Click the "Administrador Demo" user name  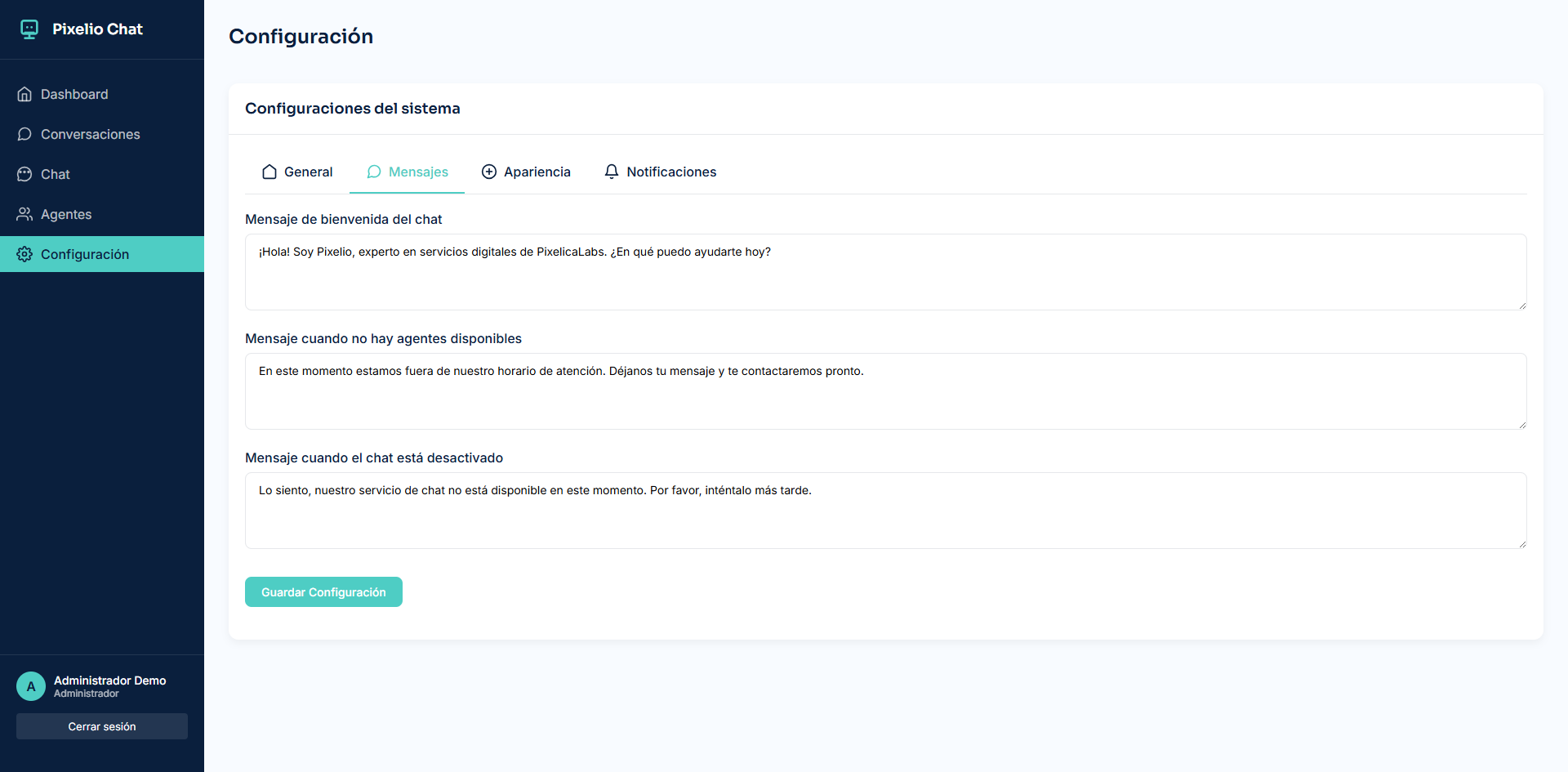pyautogui.click(x=109, y=681)
